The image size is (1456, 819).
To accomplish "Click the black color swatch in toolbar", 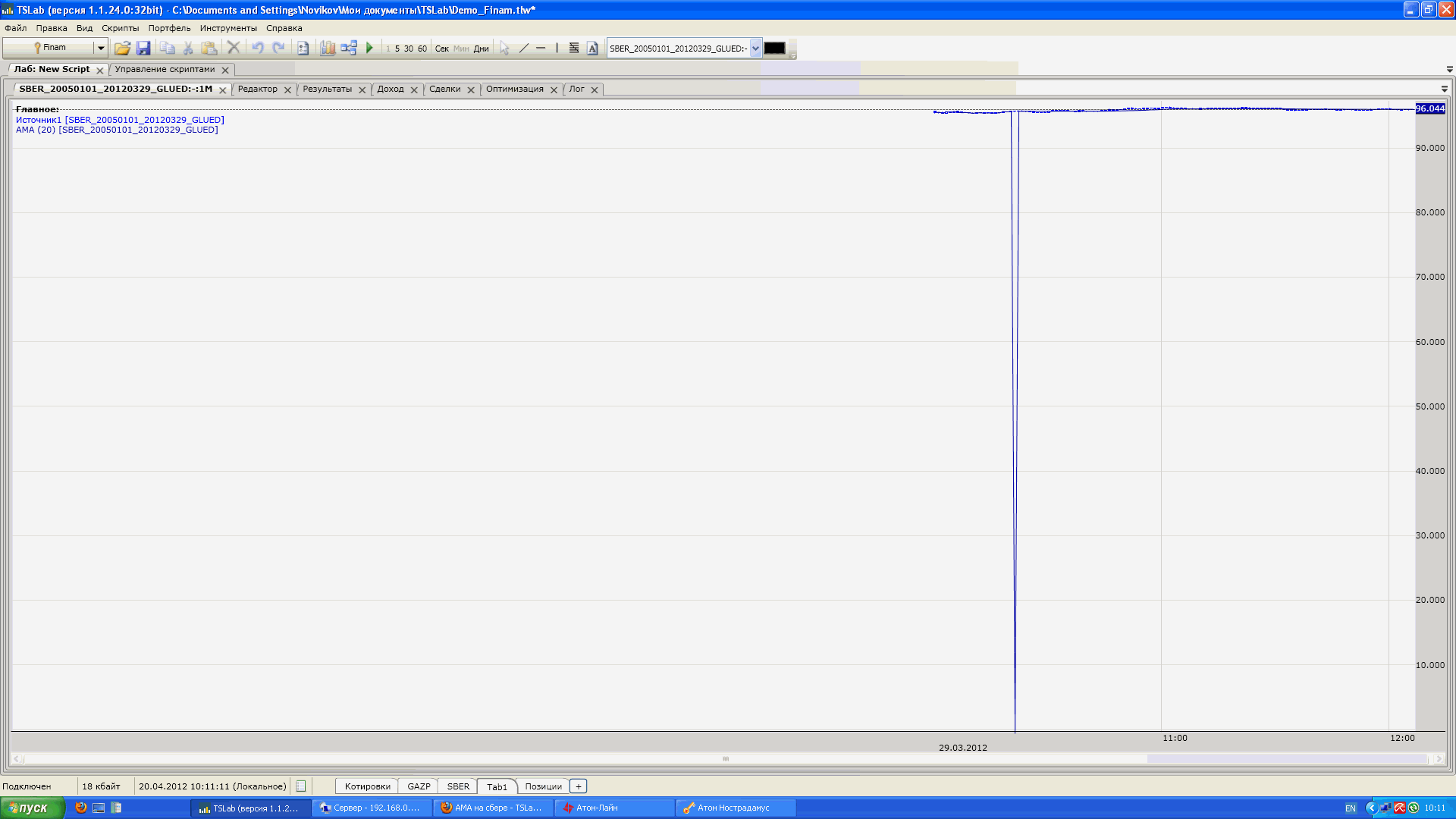I will (774, 48).
